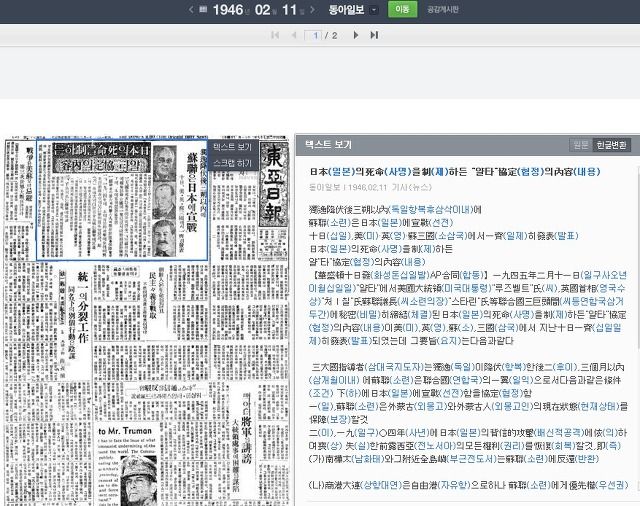640x506 pixels.
Task: Go to the next page
Action: 356,35
